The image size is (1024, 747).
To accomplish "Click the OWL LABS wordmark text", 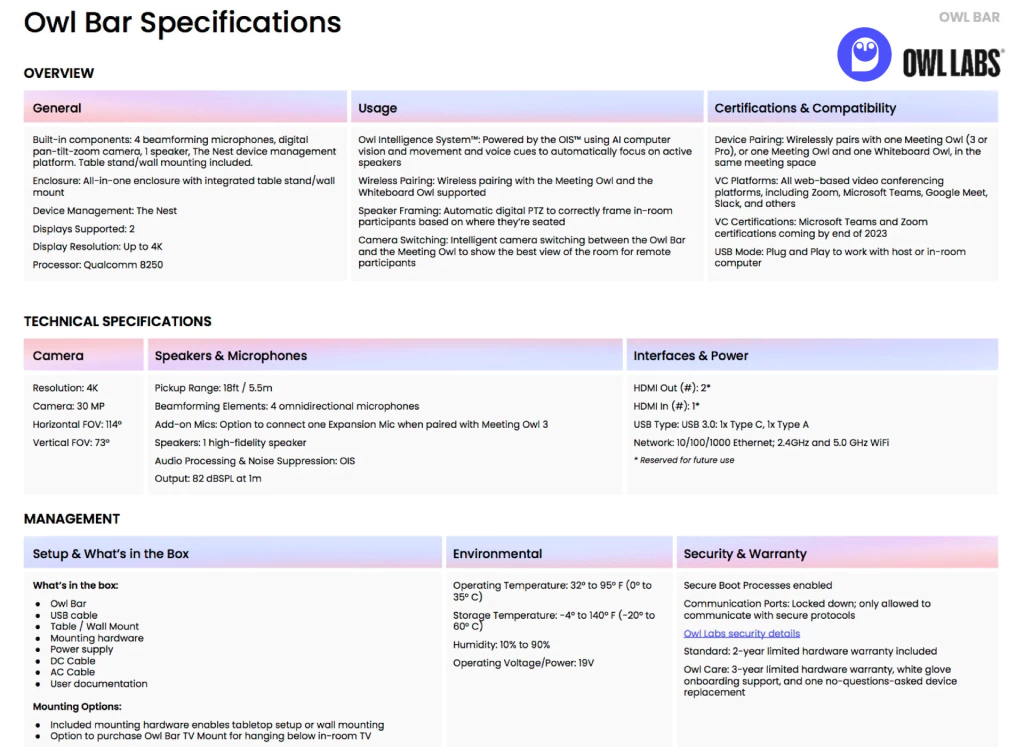I will coord(952,63).
